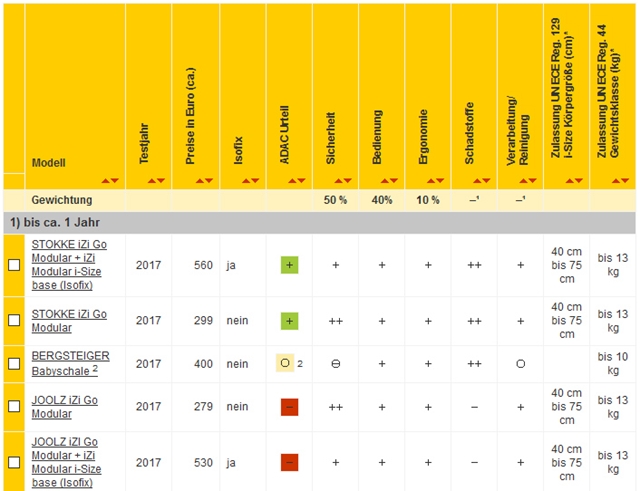
Task: Sort Schadstoffe ascending arrow
Action: click(x=477, y=180)
